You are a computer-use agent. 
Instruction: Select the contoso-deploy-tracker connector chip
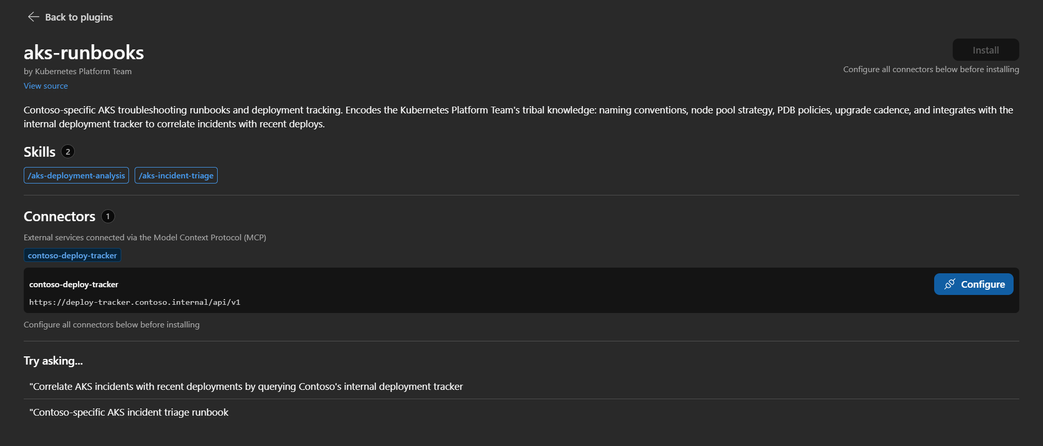tap(72, 255)
